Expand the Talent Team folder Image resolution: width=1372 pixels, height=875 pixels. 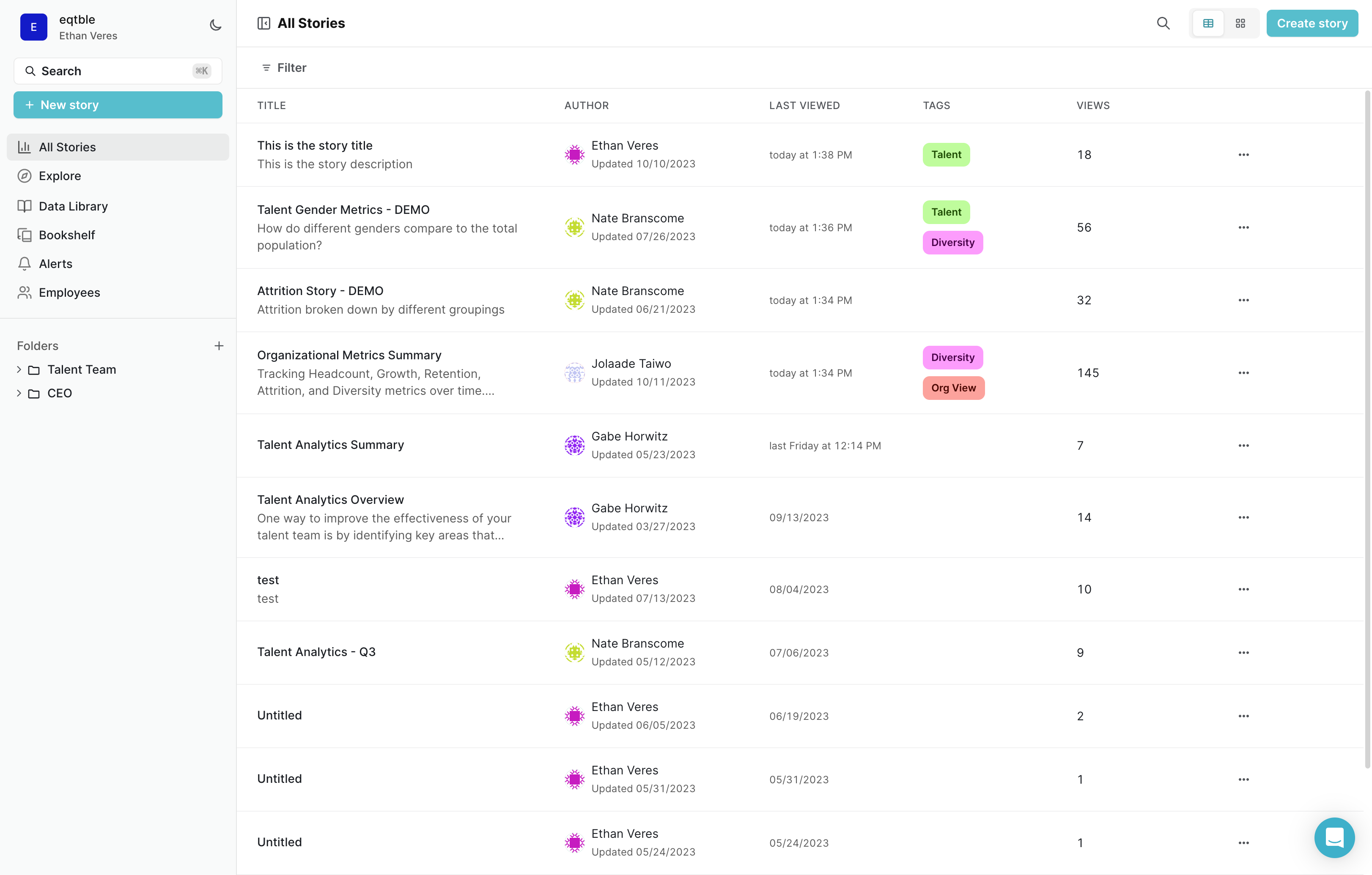(x=18, y=369)
